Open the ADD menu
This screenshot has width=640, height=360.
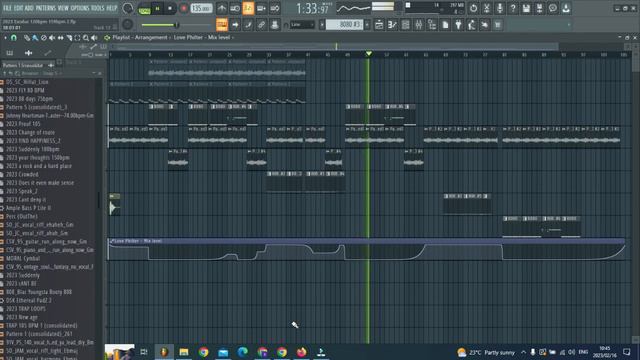coord(29,8)
